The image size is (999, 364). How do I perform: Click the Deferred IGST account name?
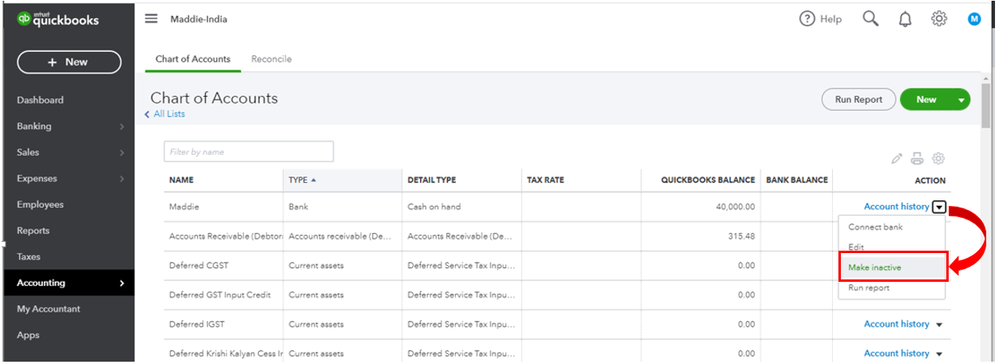(196, 324)
